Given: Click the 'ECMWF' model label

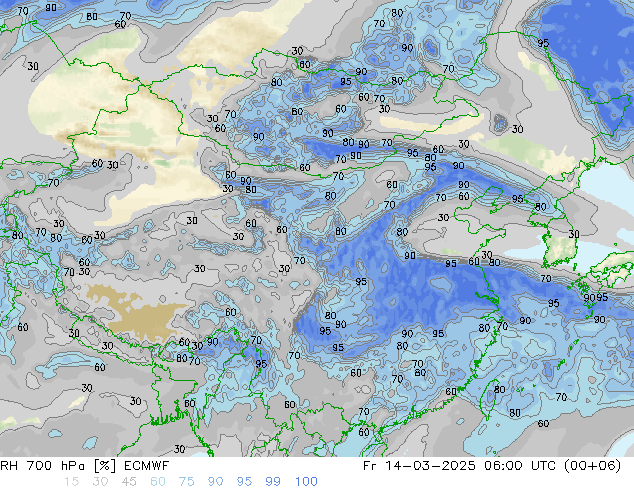Looking at the screenshot, I should 146,466.
